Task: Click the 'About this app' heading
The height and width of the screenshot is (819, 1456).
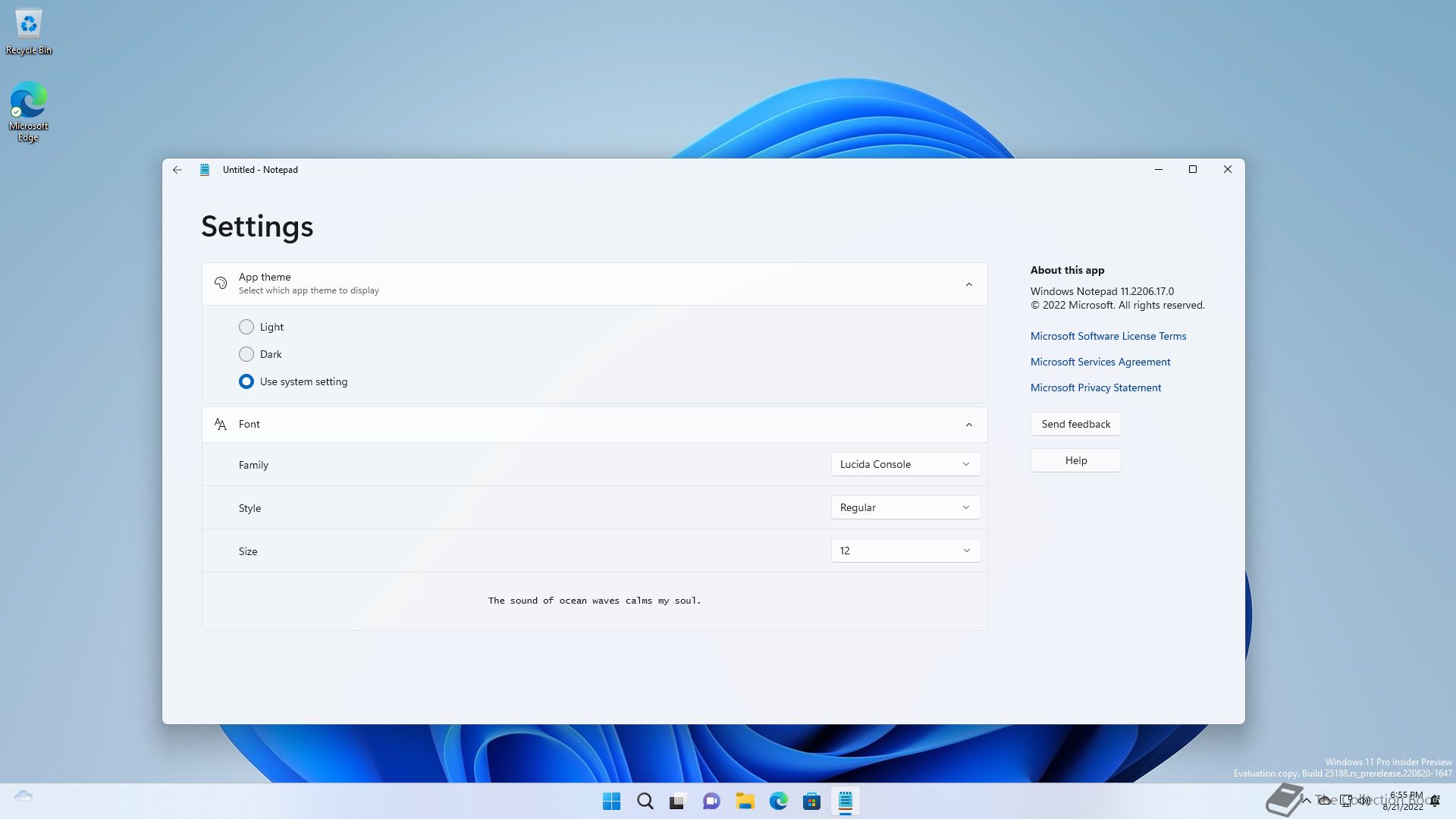Action: (1067, 270)
